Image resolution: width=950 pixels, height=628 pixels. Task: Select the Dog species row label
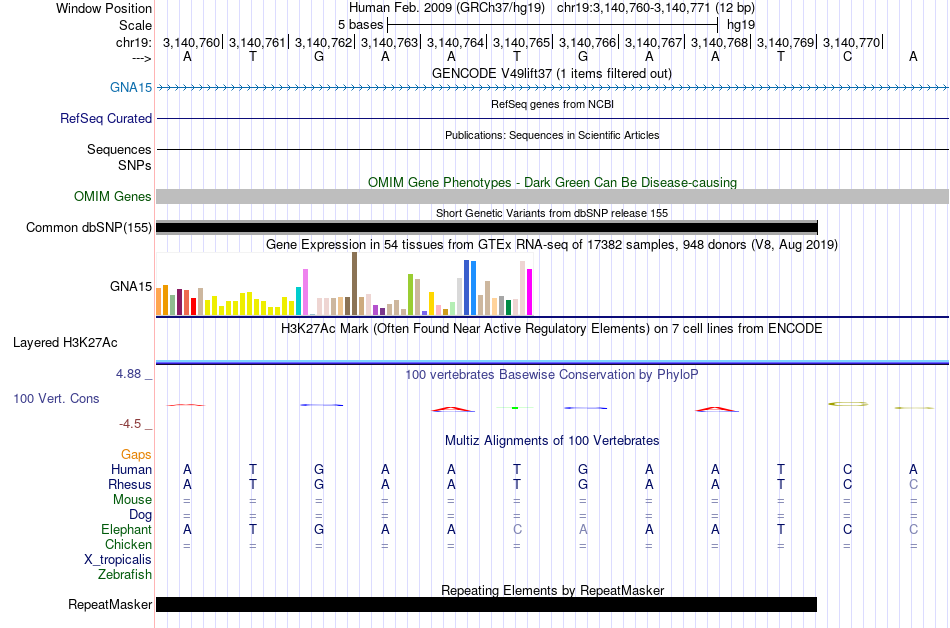140,514
